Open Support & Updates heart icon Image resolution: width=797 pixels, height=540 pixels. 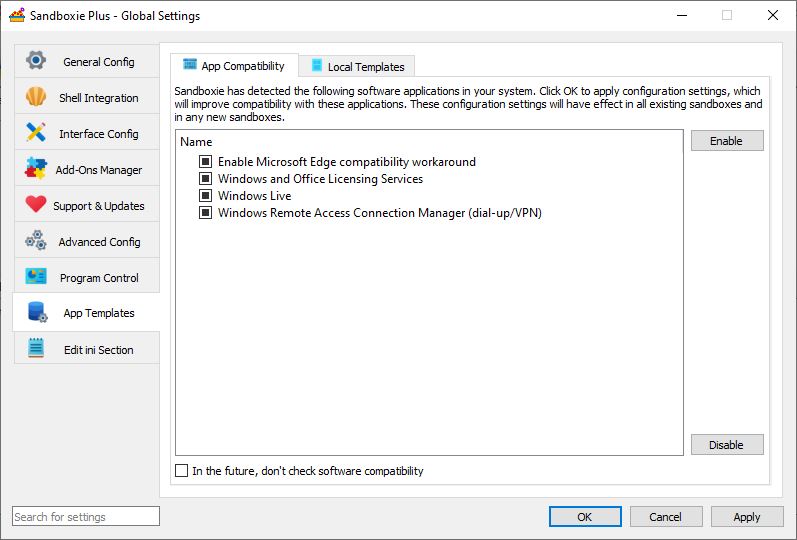(x=36, y=204)
